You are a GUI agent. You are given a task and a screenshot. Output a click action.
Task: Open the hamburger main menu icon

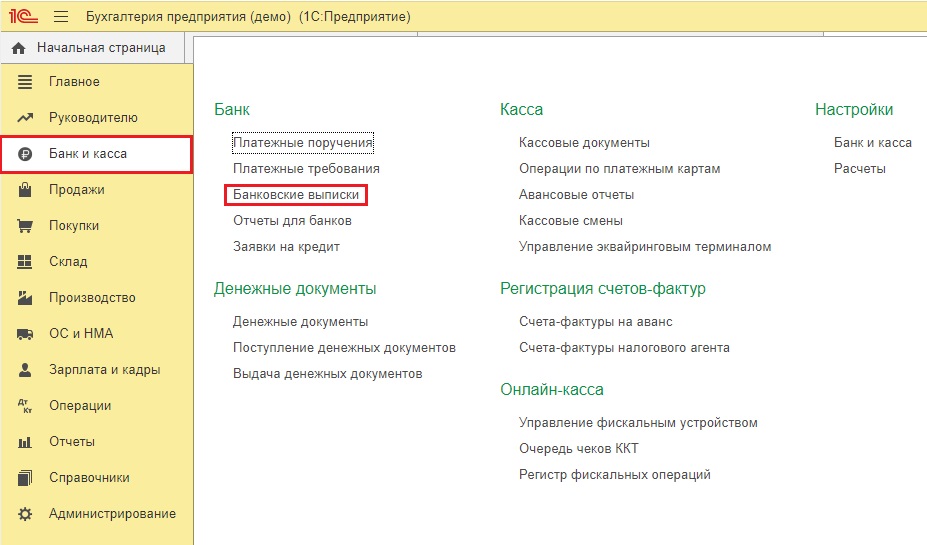[61, 17]
